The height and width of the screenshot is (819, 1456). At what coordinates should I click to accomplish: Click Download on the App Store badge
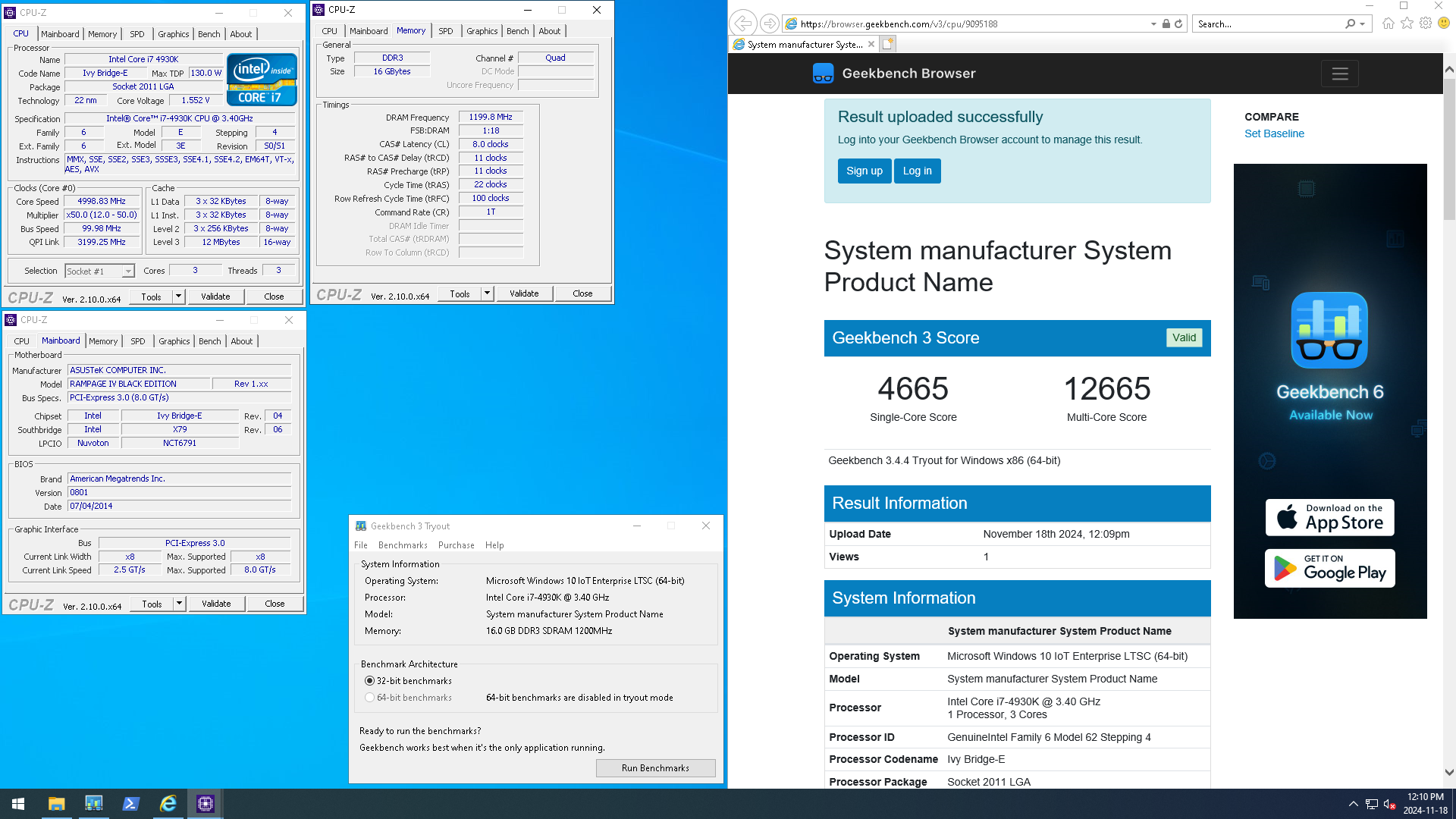pos(1329,517)
